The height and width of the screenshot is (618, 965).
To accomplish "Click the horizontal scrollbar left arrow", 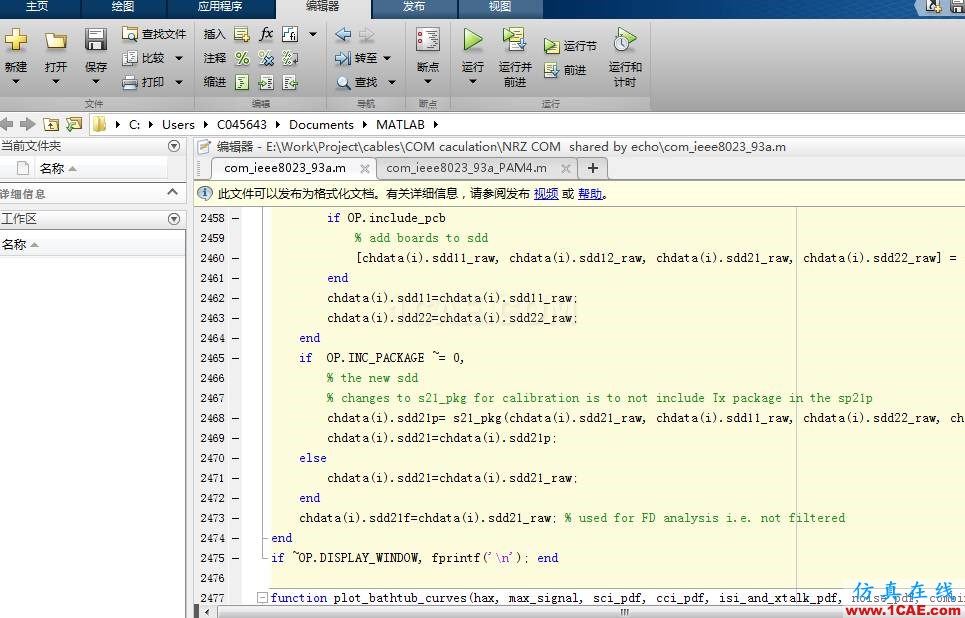I will coord(206,611).
